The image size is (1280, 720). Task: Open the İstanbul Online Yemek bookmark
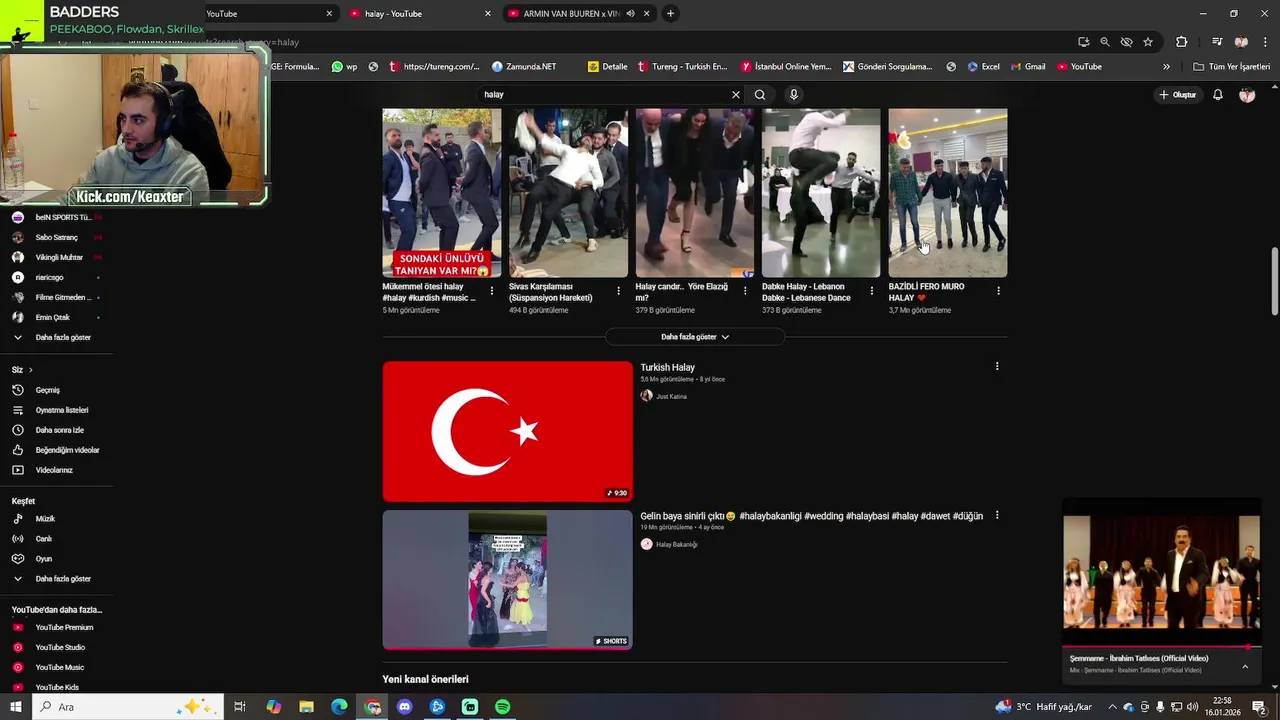pyautogui.click(x=786, y=67)
